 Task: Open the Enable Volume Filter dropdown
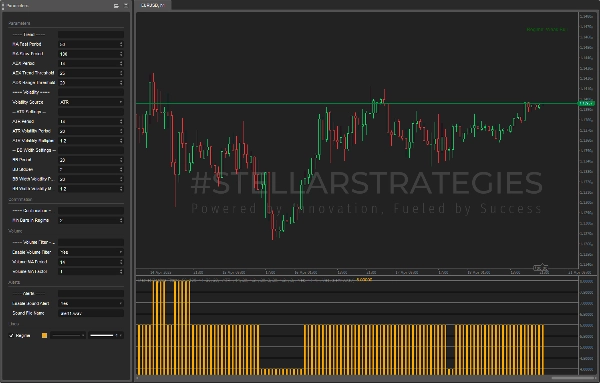click(91, 252)
